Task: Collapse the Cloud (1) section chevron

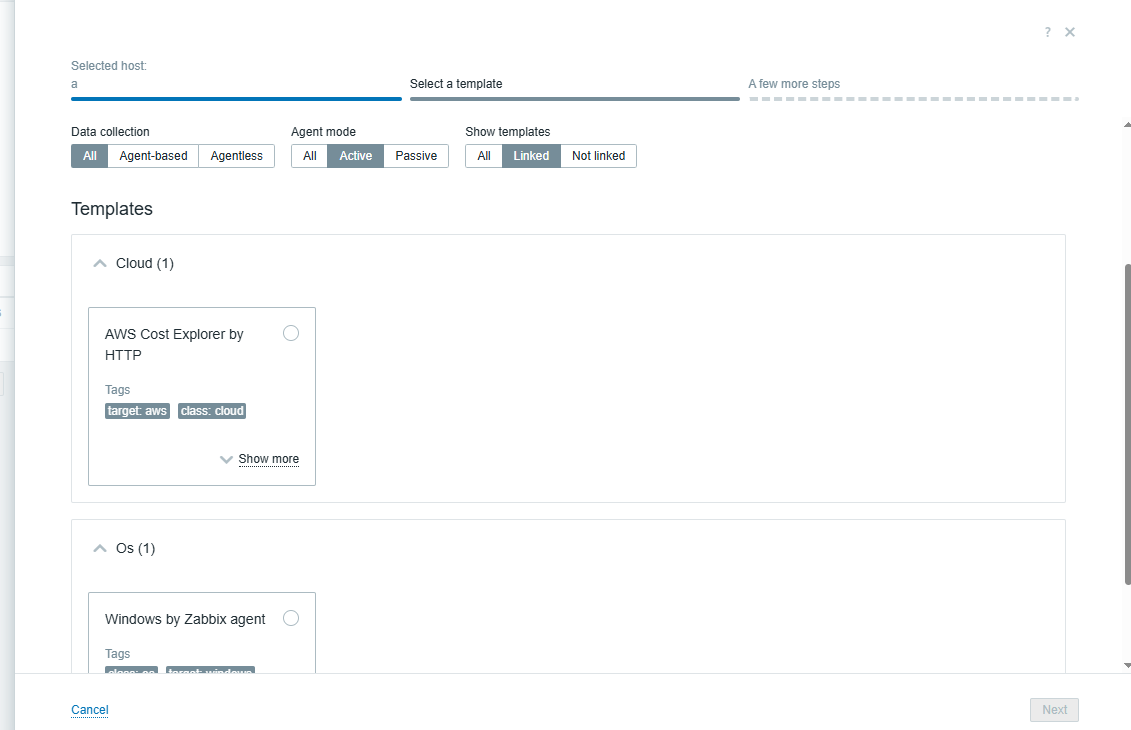Action: [100, 263]
